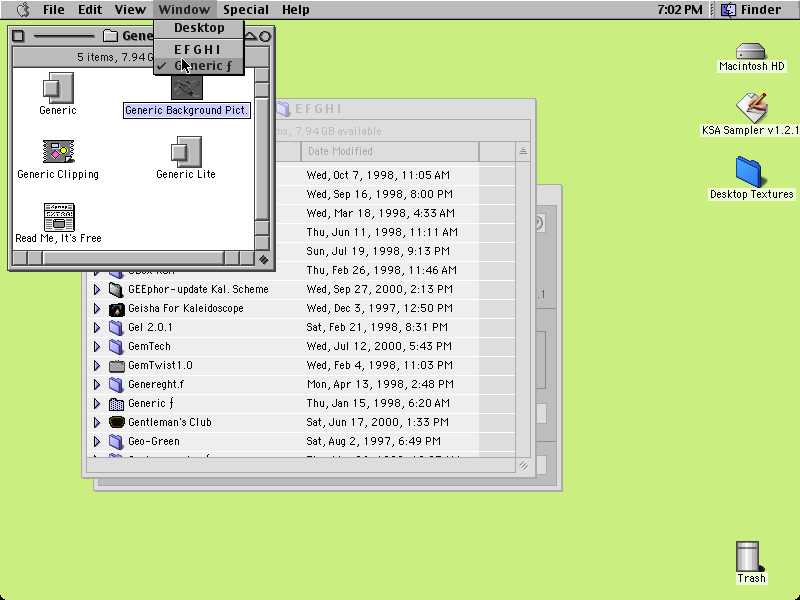The height and width of the screenshot is (600, 800).
Task: Expand GEEphor-update Kal. Scheme disclosure triangle
Action: coord(96,289)
